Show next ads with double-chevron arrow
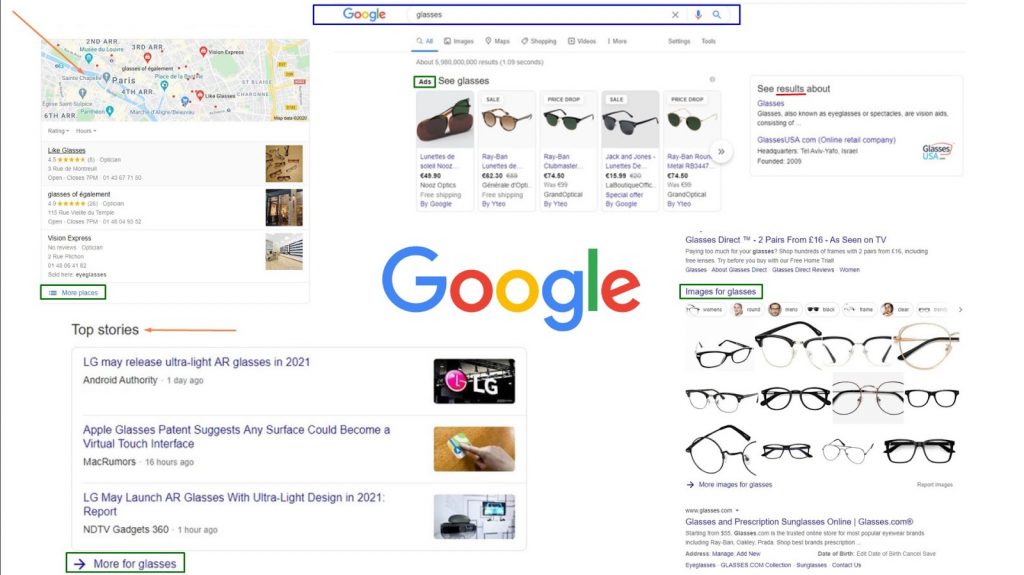Screen dimensions: 1024x575 point(721,151)
